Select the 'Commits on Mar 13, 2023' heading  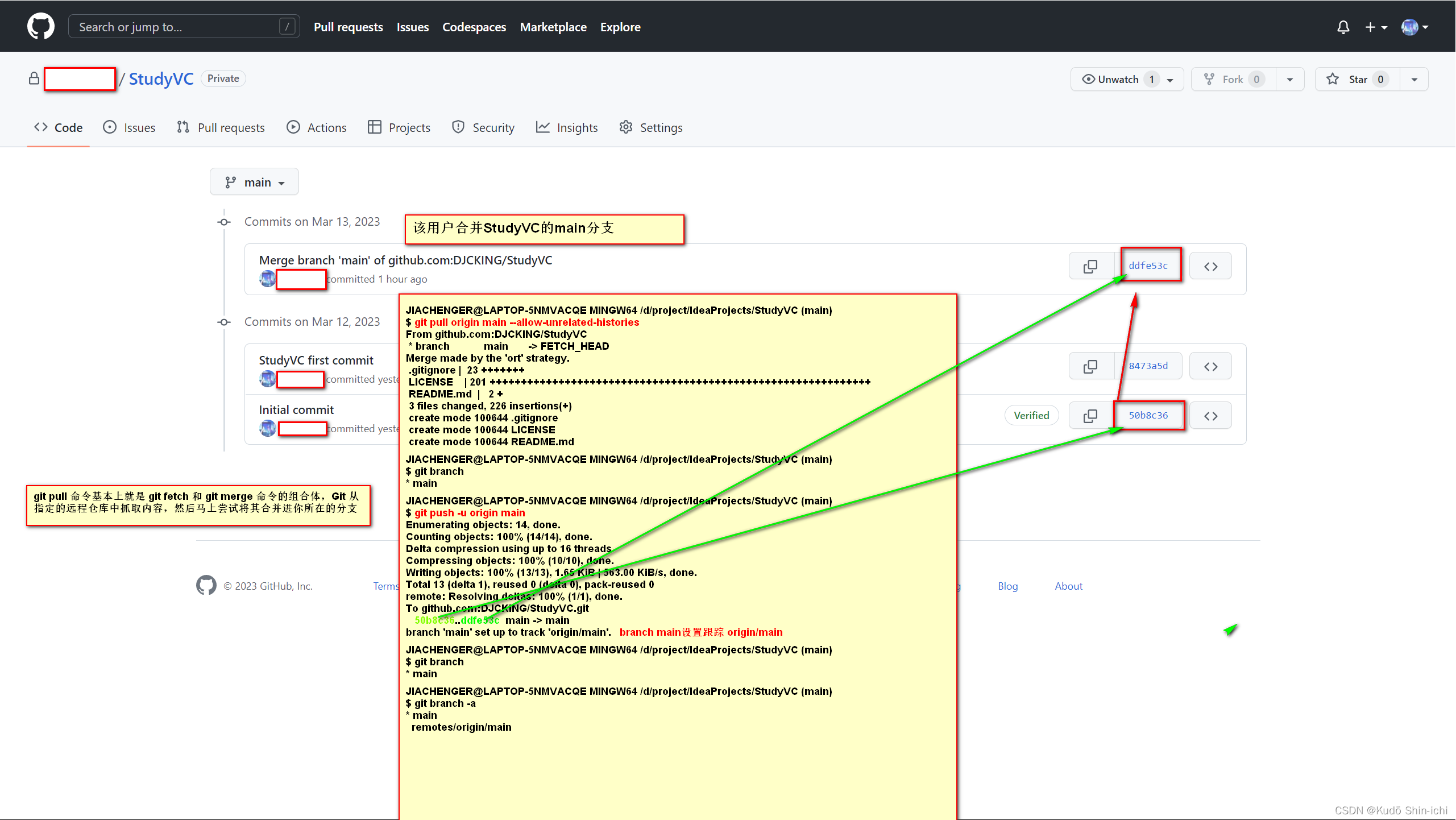312,221
